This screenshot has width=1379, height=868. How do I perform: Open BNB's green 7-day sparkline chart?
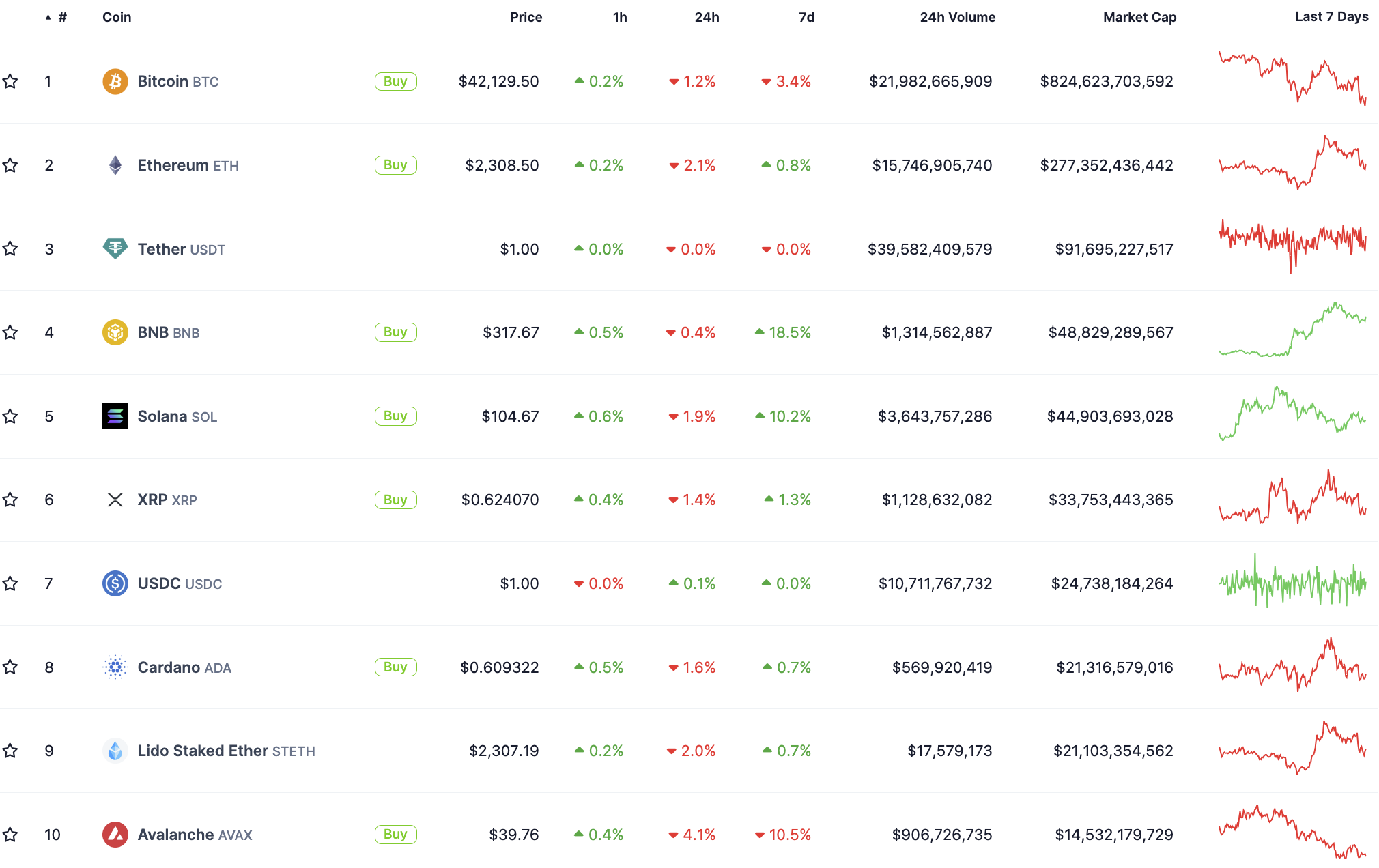[x=1293, y=330]
